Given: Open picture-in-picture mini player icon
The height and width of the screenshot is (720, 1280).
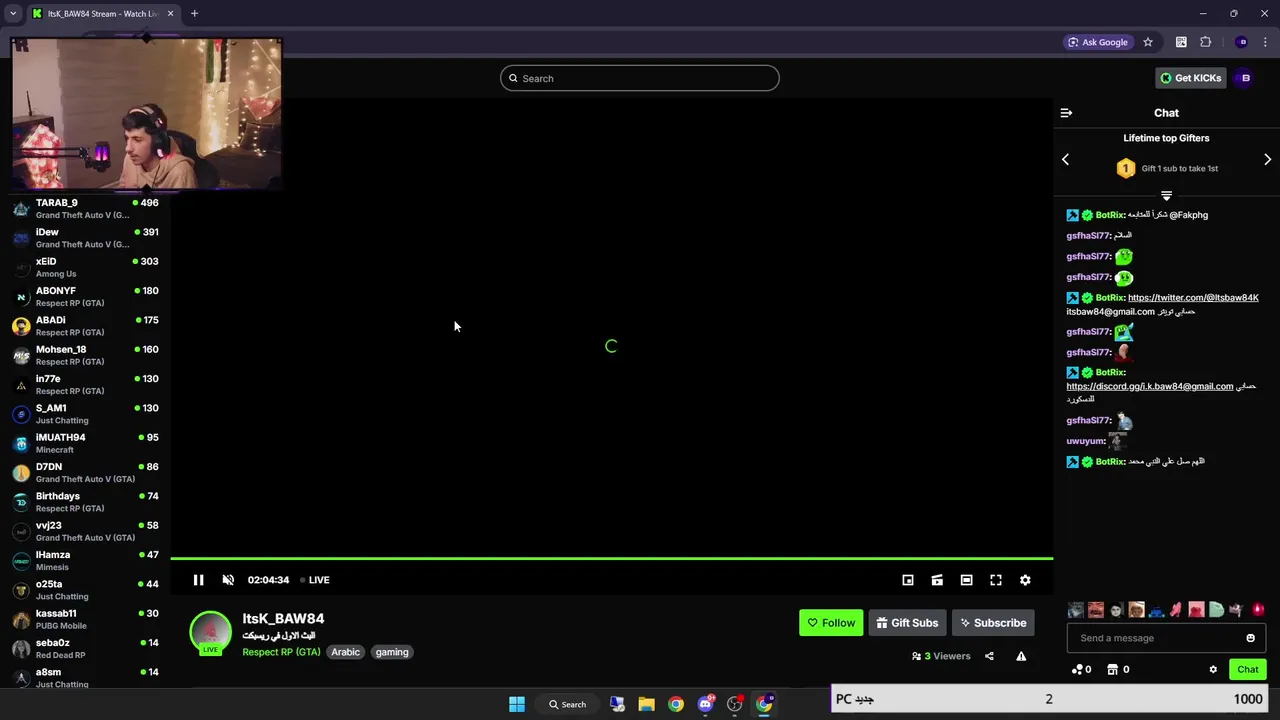Looking at the screenshot, I should click(908, 580).
